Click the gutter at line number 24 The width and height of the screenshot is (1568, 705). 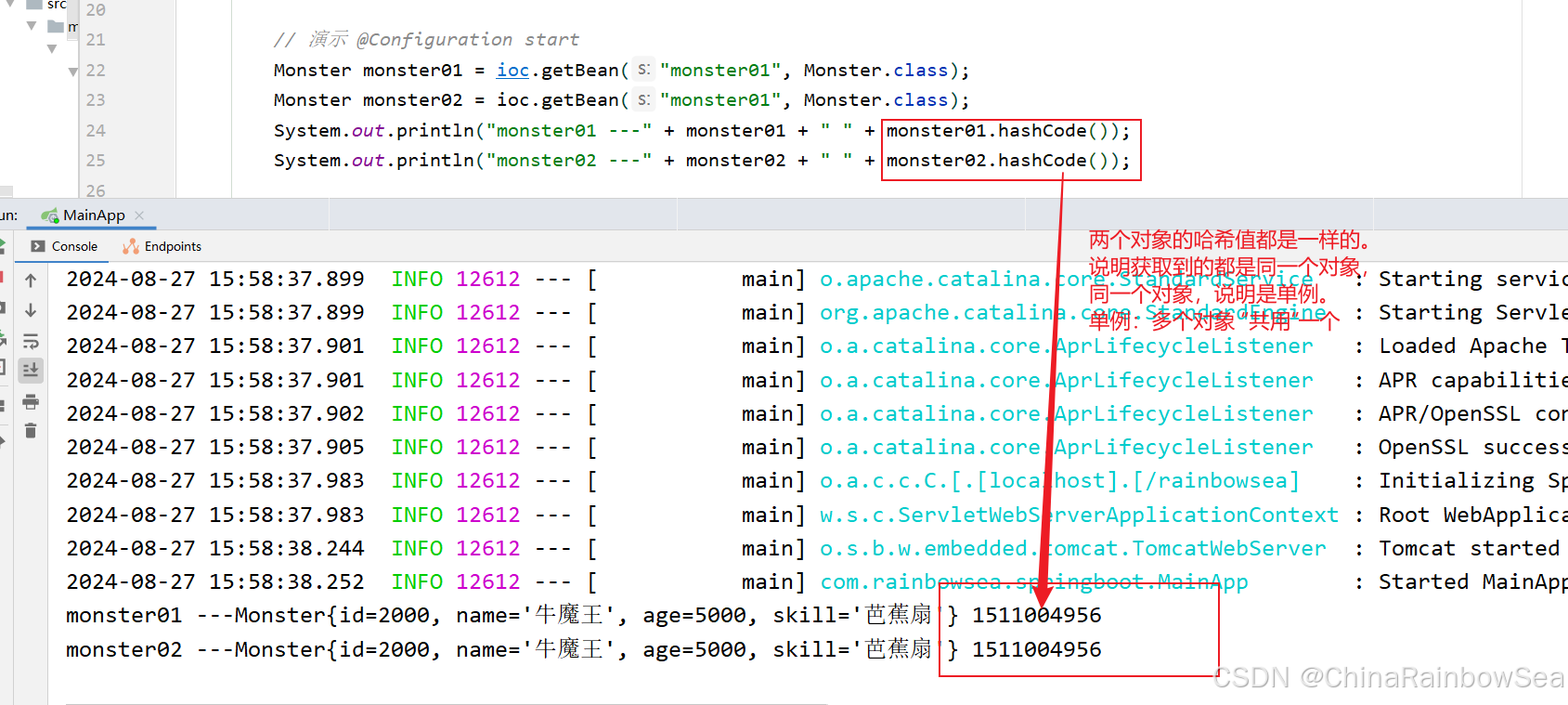click(x=96, y=131)
